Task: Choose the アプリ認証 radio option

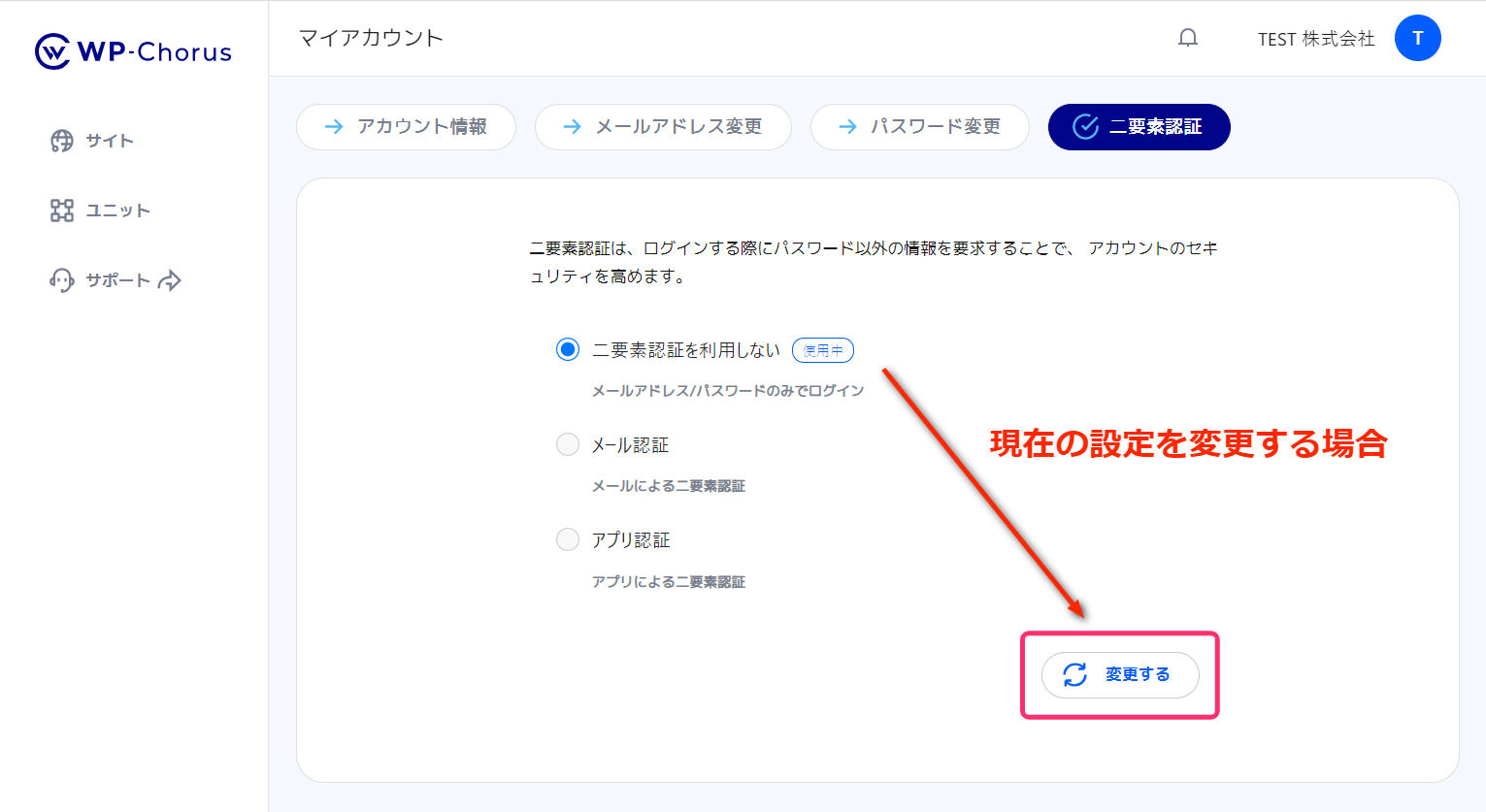Action: (568, 539)
